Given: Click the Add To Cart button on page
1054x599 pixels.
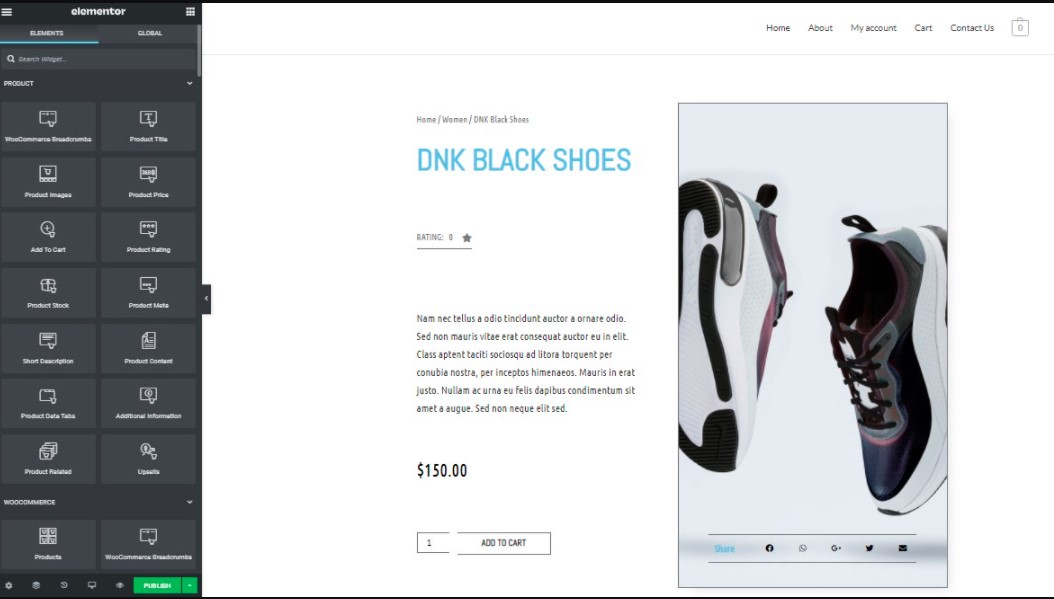Looking at the screenshot, I should pos(503,543).
